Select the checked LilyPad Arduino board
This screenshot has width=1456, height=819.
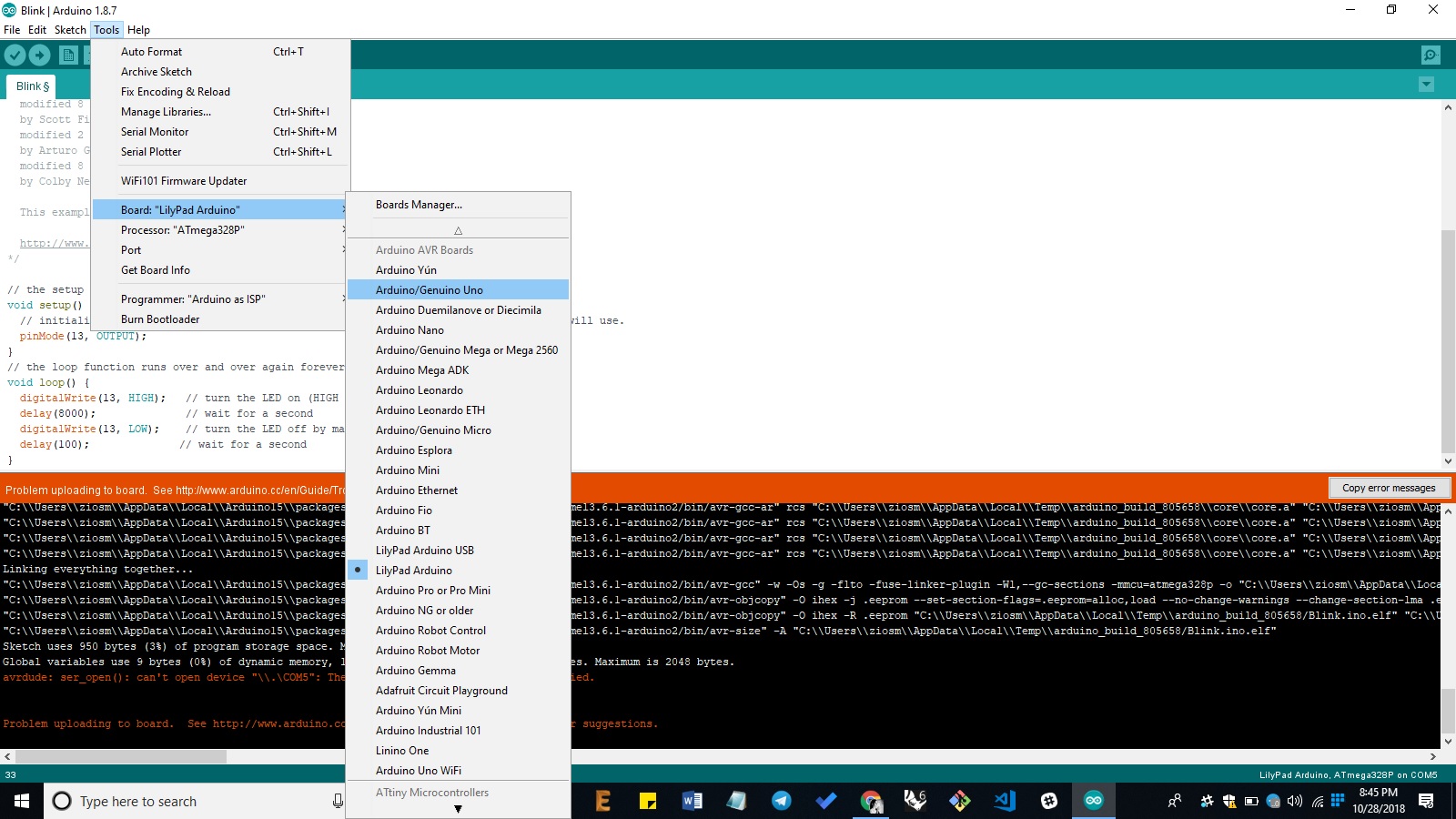(458, 571)
